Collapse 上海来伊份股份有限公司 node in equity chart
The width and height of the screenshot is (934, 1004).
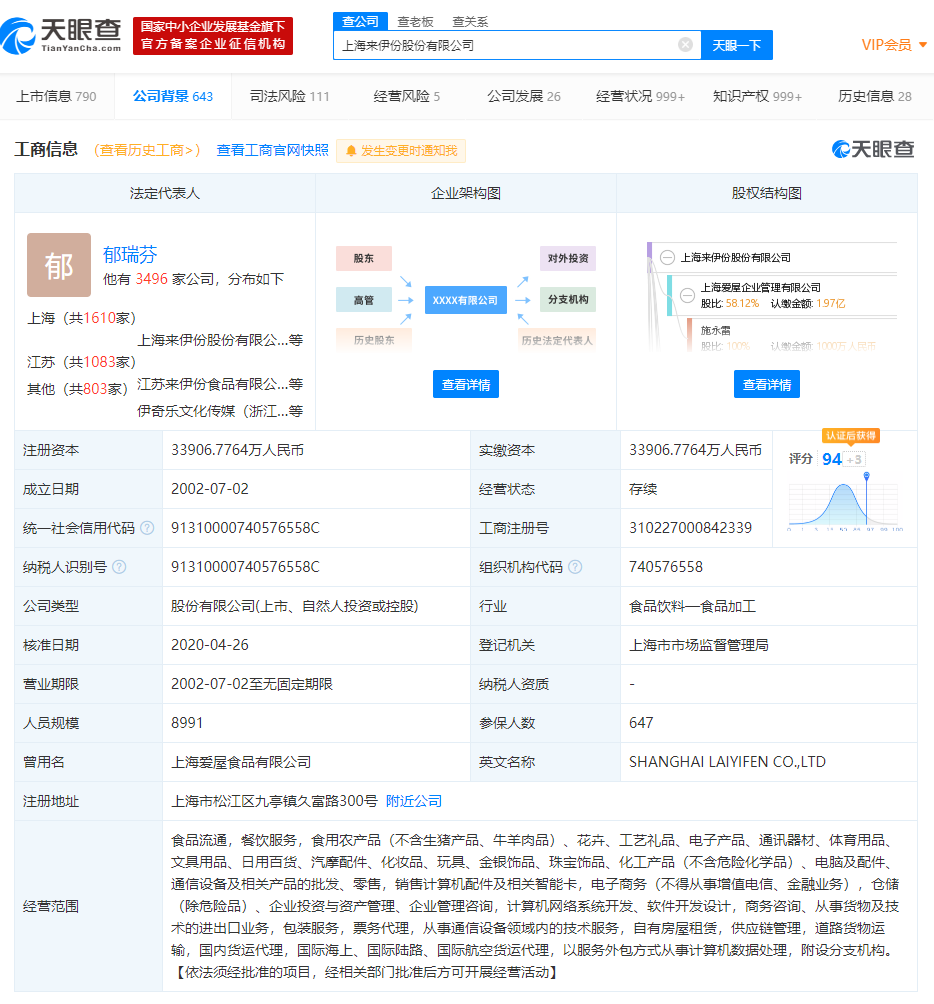tap(667, 257)
